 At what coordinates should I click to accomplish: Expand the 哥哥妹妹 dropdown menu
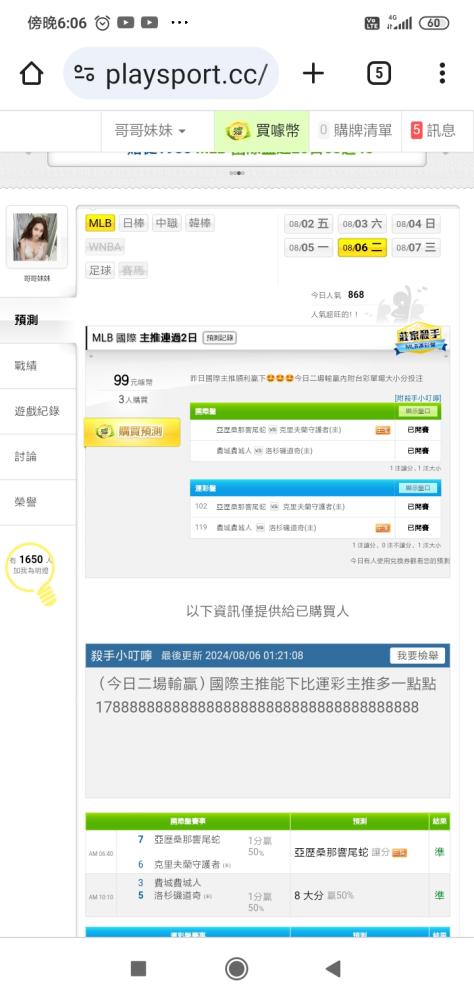tap(150, 131)
